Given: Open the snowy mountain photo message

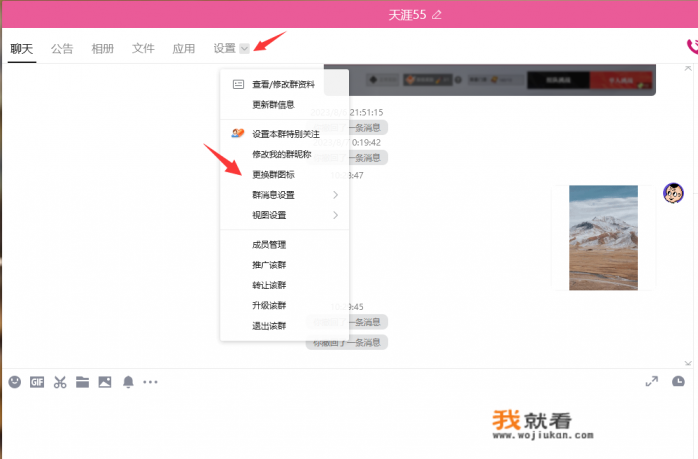Looking at the screenshot, I should click(603, 238).
